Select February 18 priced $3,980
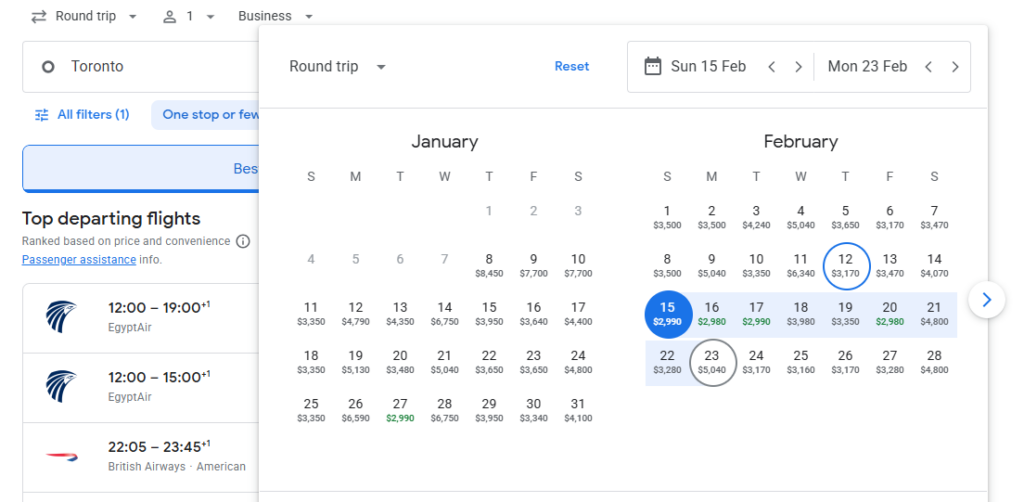Viewport: 1024px width, 502px height. 801,313
